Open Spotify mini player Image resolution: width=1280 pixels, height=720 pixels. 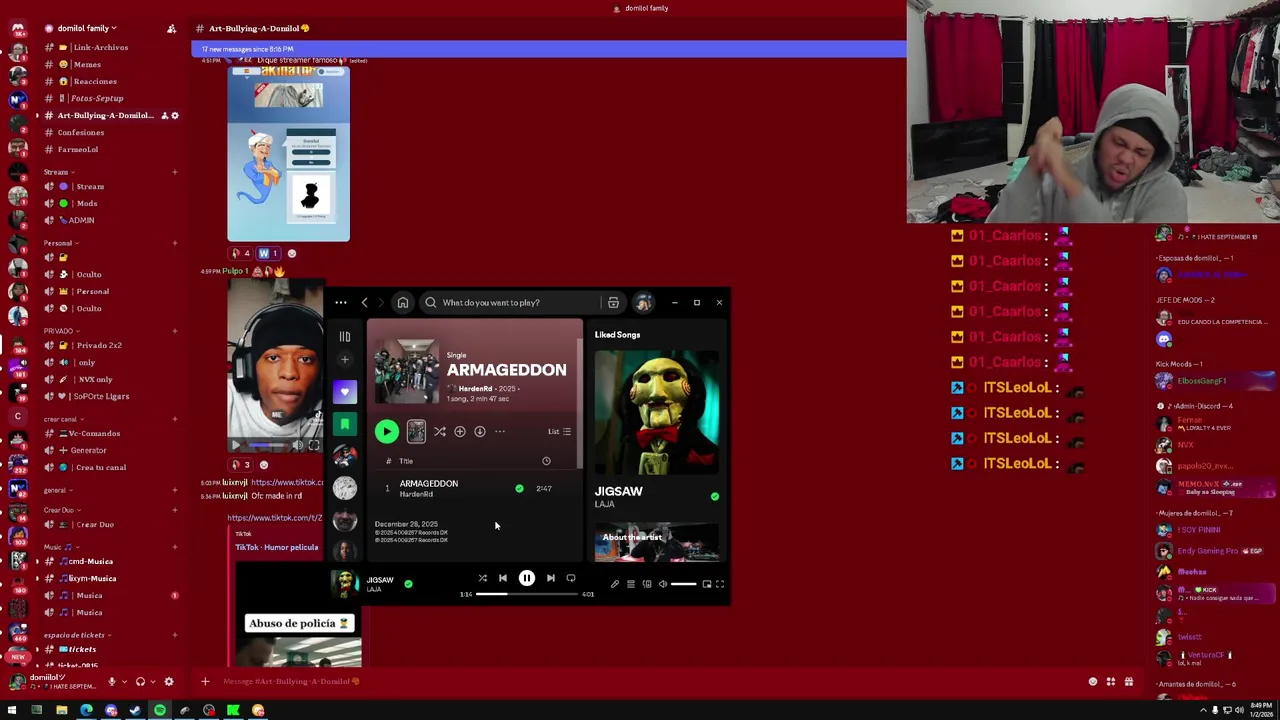point(706,584)
